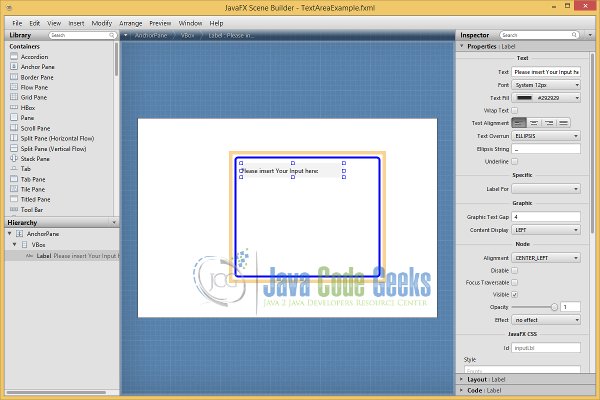Click the Opacity slider handle

point(554,307)
